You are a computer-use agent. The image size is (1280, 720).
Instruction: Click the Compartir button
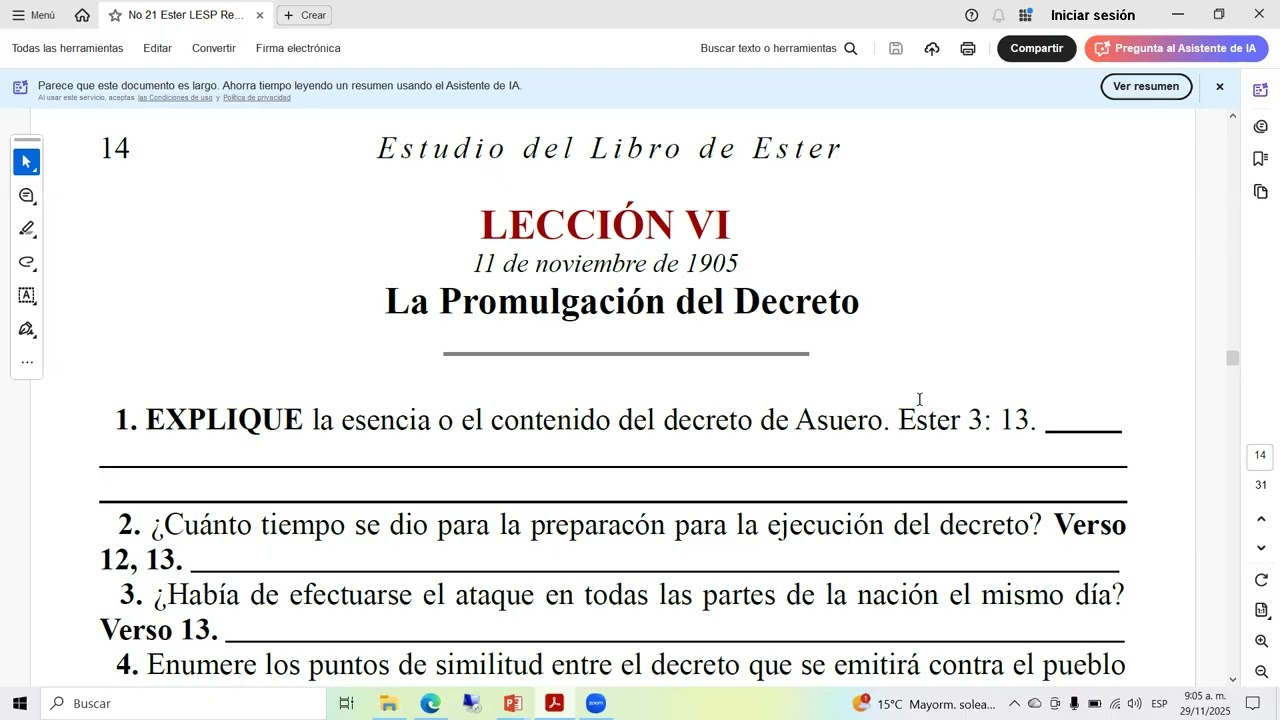pos(1037,48)
